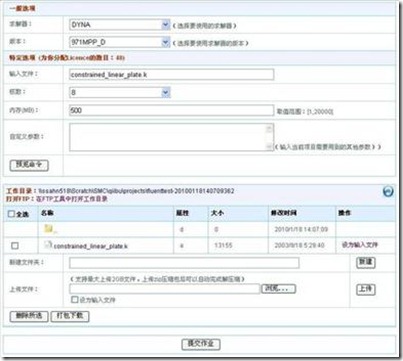The height and width of the screenshot is (361, 403).
Task: Click the size value 13155
Action: [223, 245]
